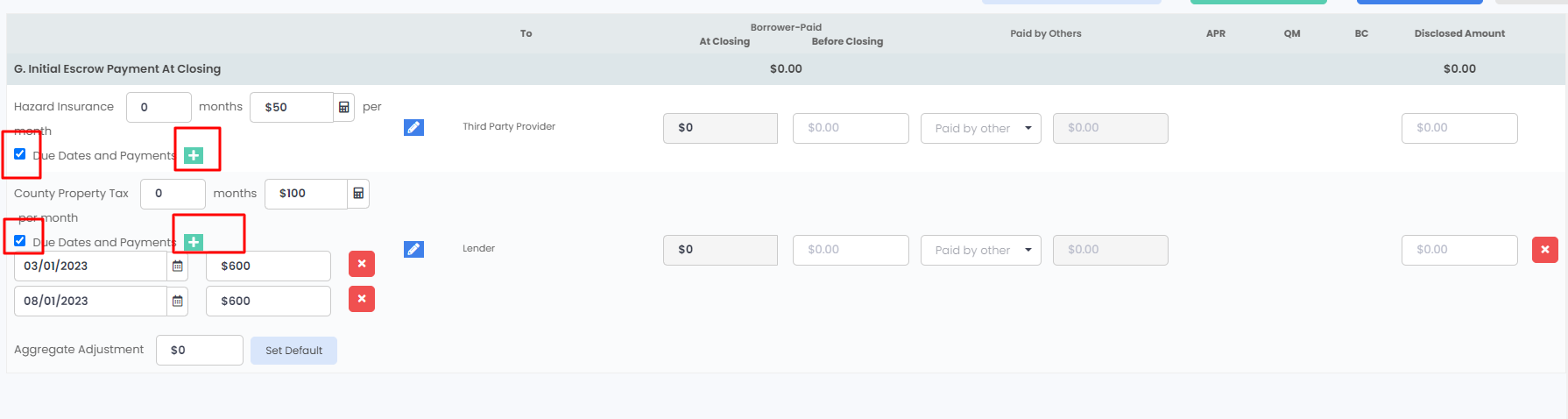The image size is (1568, 419).
Task: Uncheck County Property Tax Due Dates and Payments
Action: (x=20, y=241)
